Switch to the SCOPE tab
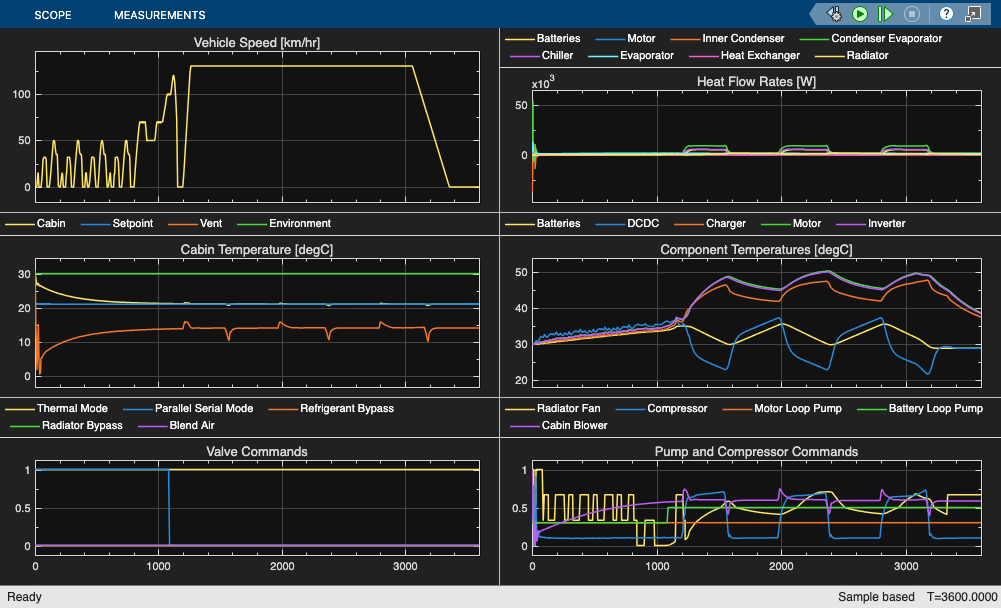This screenshot has height=608, width=1001. click(53, 15)
